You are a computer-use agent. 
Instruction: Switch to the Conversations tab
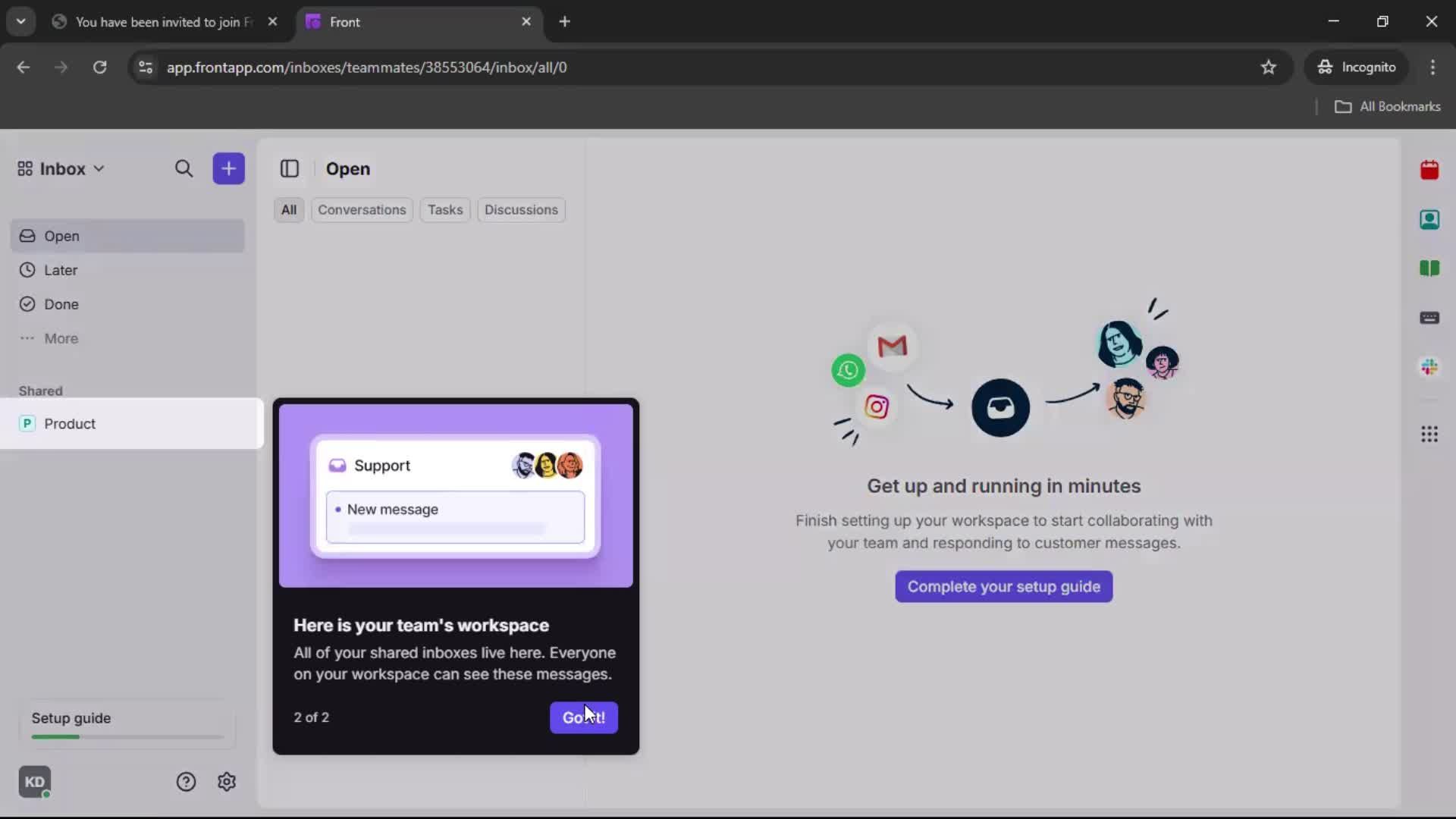click(362, 209)
